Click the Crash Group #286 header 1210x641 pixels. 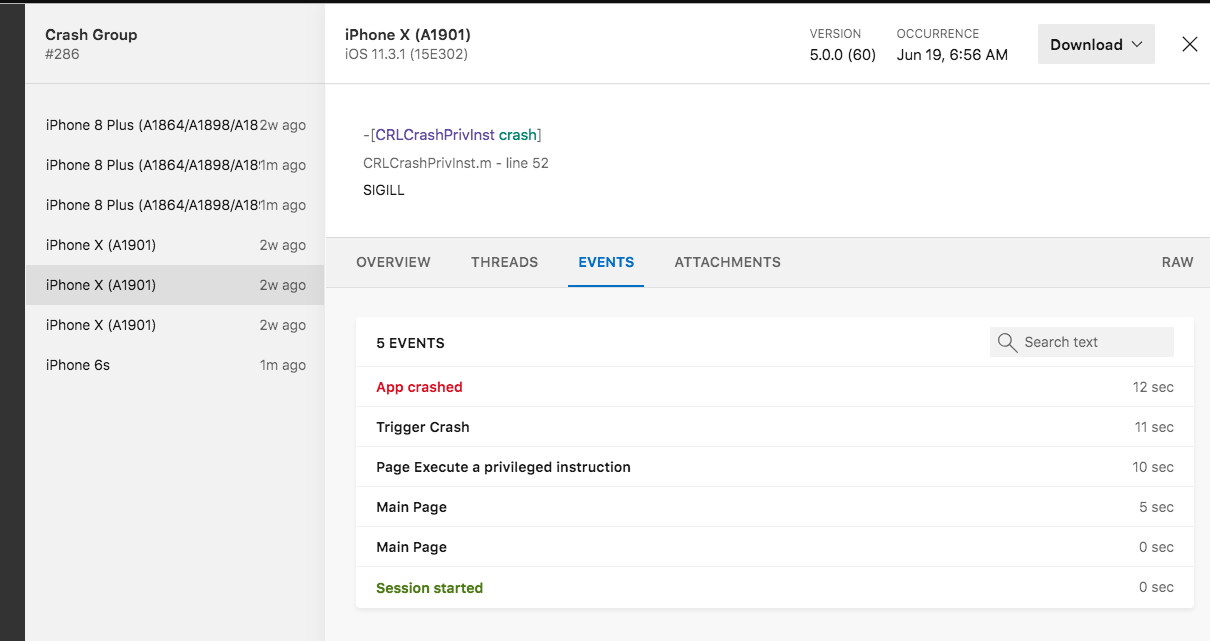point(91,44)
